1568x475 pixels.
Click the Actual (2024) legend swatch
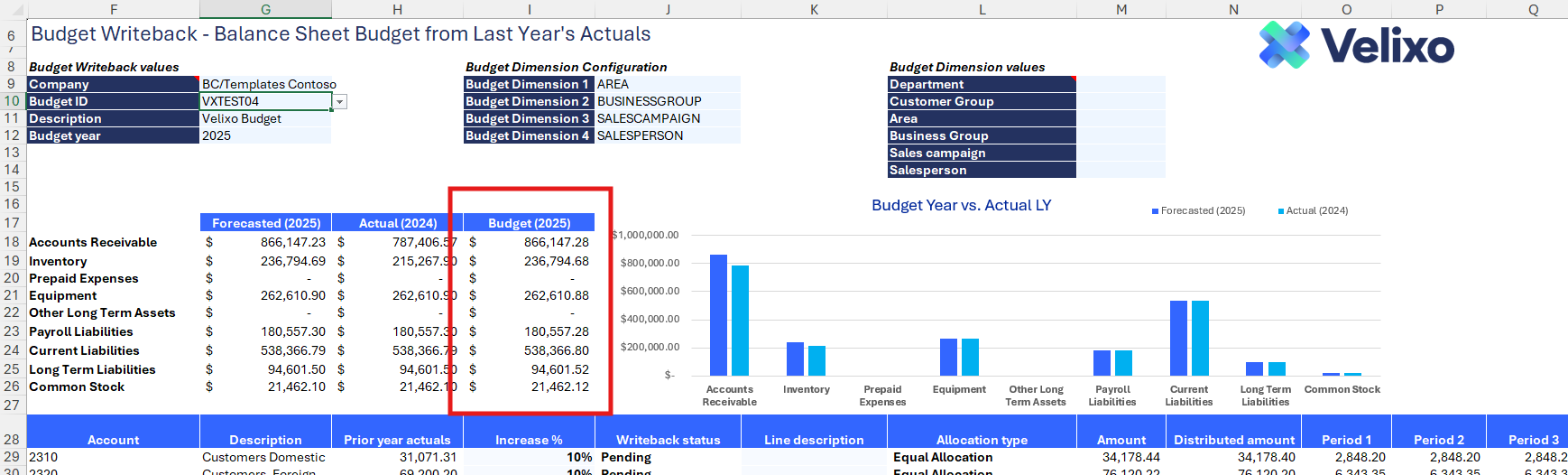click(x=1281, y=211)
